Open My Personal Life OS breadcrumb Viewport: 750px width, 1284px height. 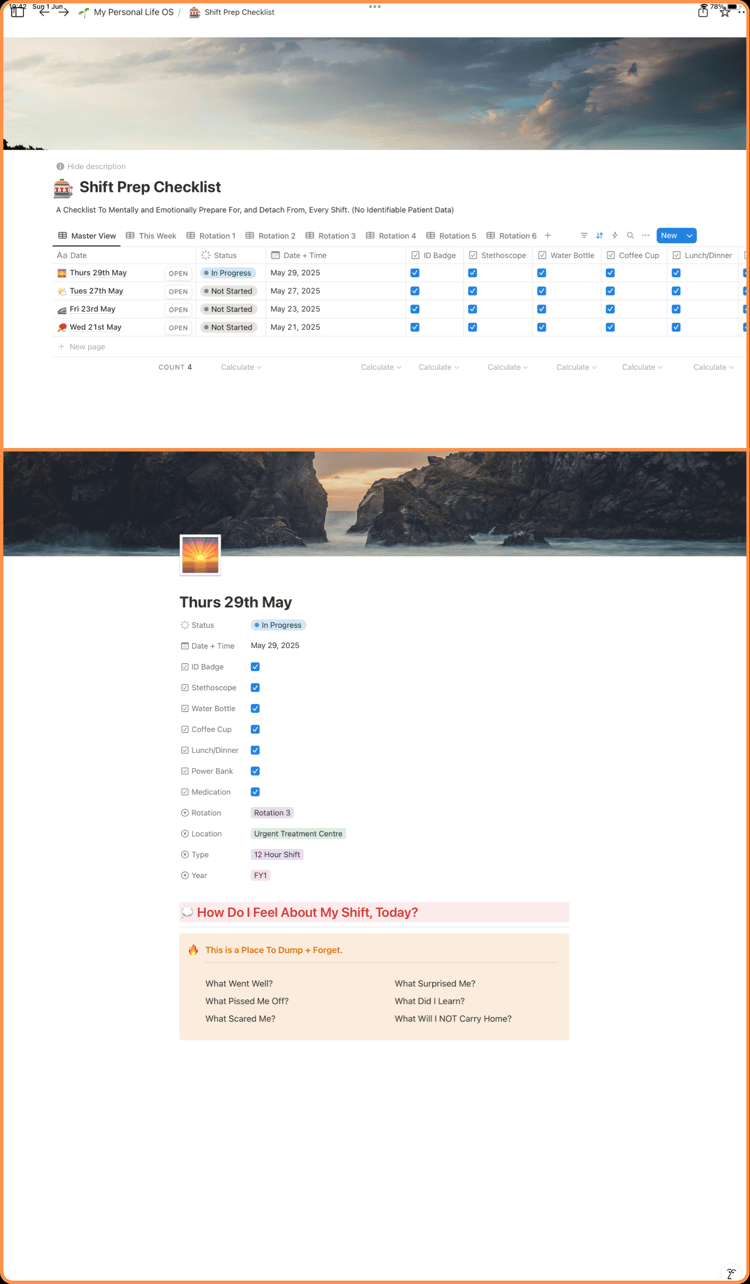click(x=126, y=12)
